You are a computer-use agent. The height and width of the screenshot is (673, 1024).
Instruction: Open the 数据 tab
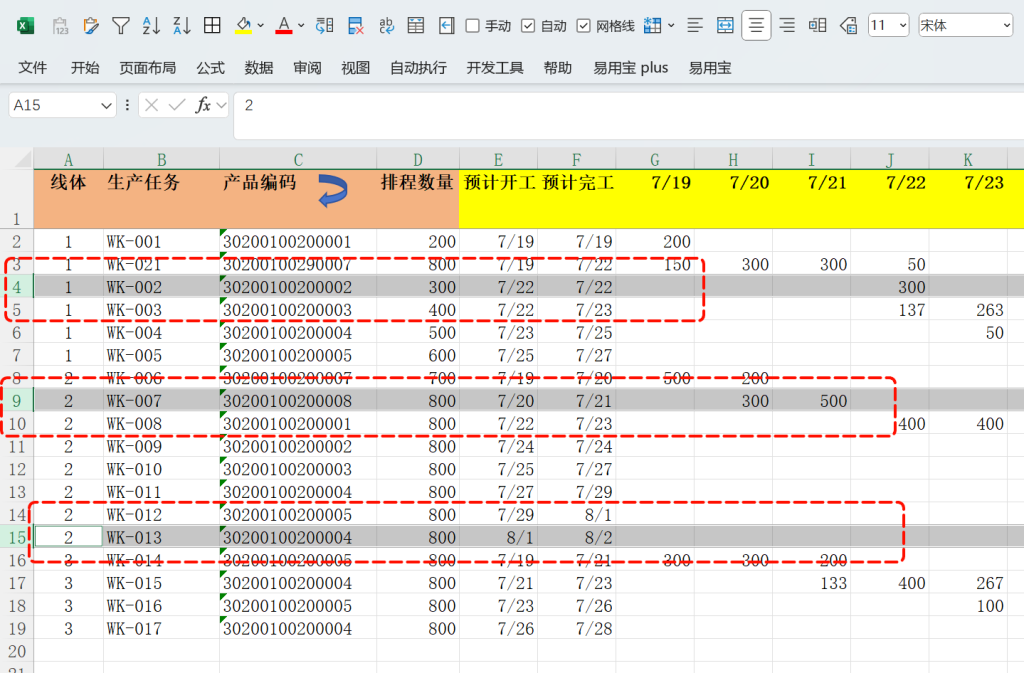coord(259,68)
